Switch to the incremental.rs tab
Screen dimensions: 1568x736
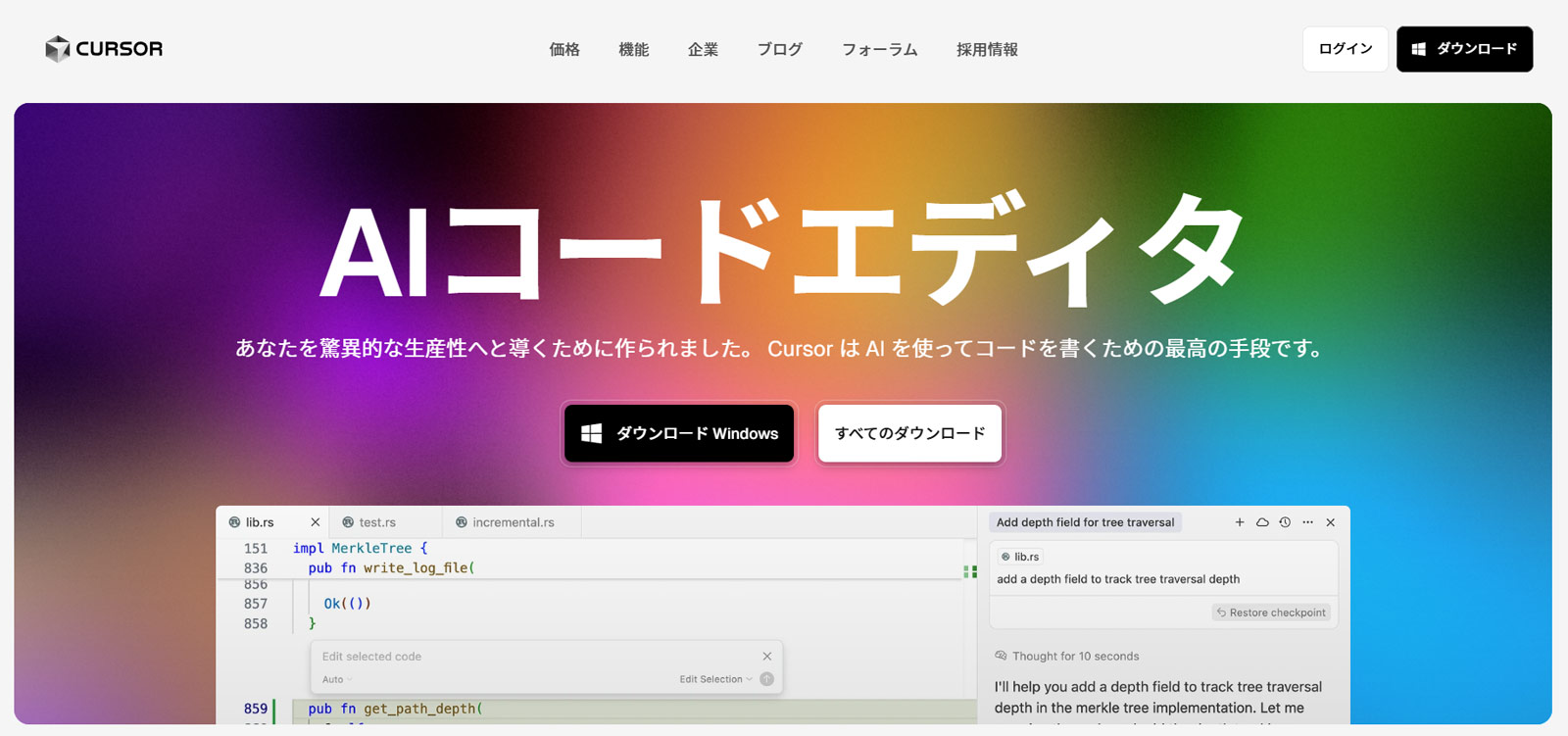pos(512,522)
